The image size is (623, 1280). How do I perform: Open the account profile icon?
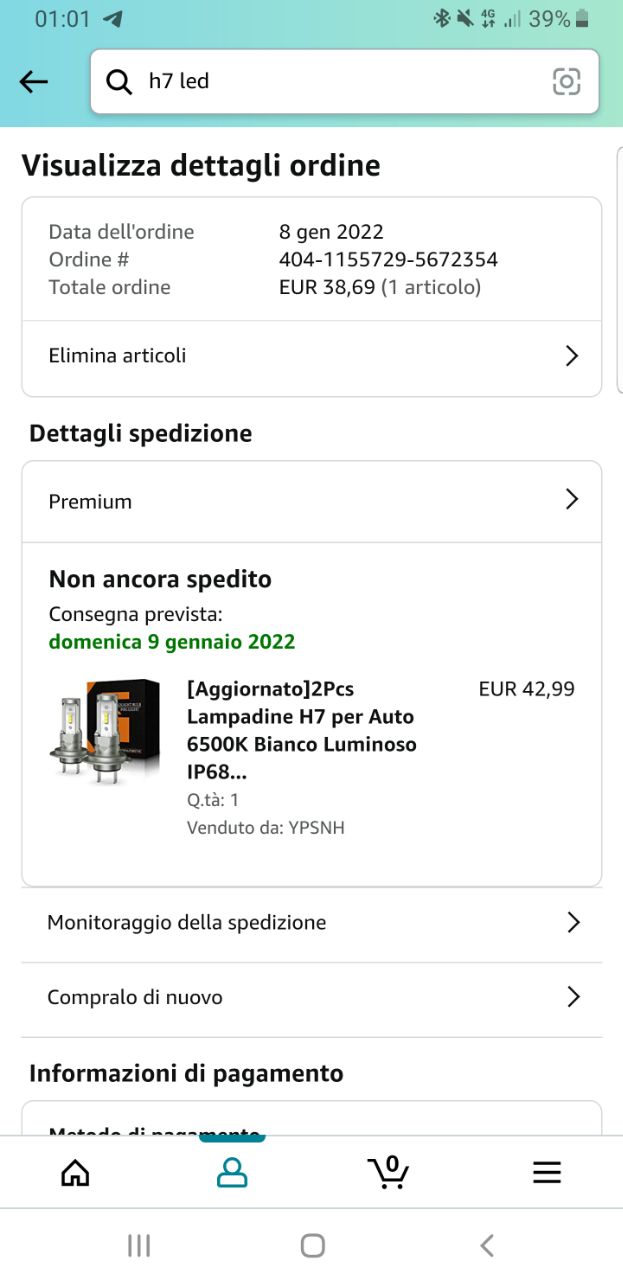pyautogui.click(x=232, y=1172)
